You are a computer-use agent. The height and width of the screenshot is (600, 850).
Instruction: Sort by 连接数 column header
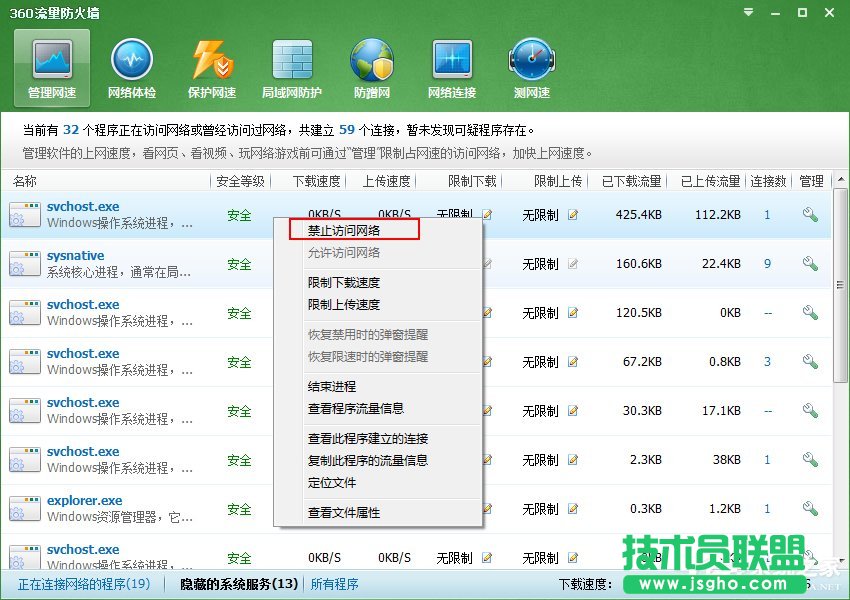(x=768, y=181)
